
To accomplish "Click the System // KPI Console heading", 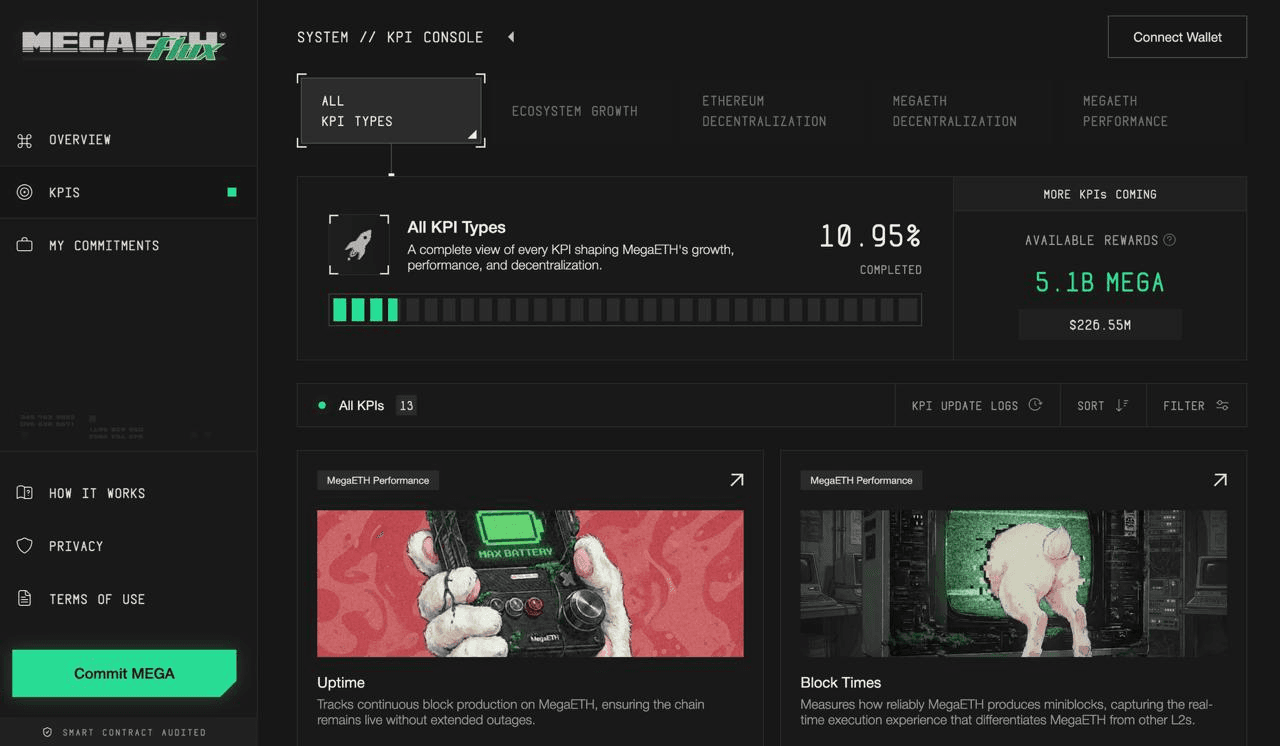I will coord(390,37).
